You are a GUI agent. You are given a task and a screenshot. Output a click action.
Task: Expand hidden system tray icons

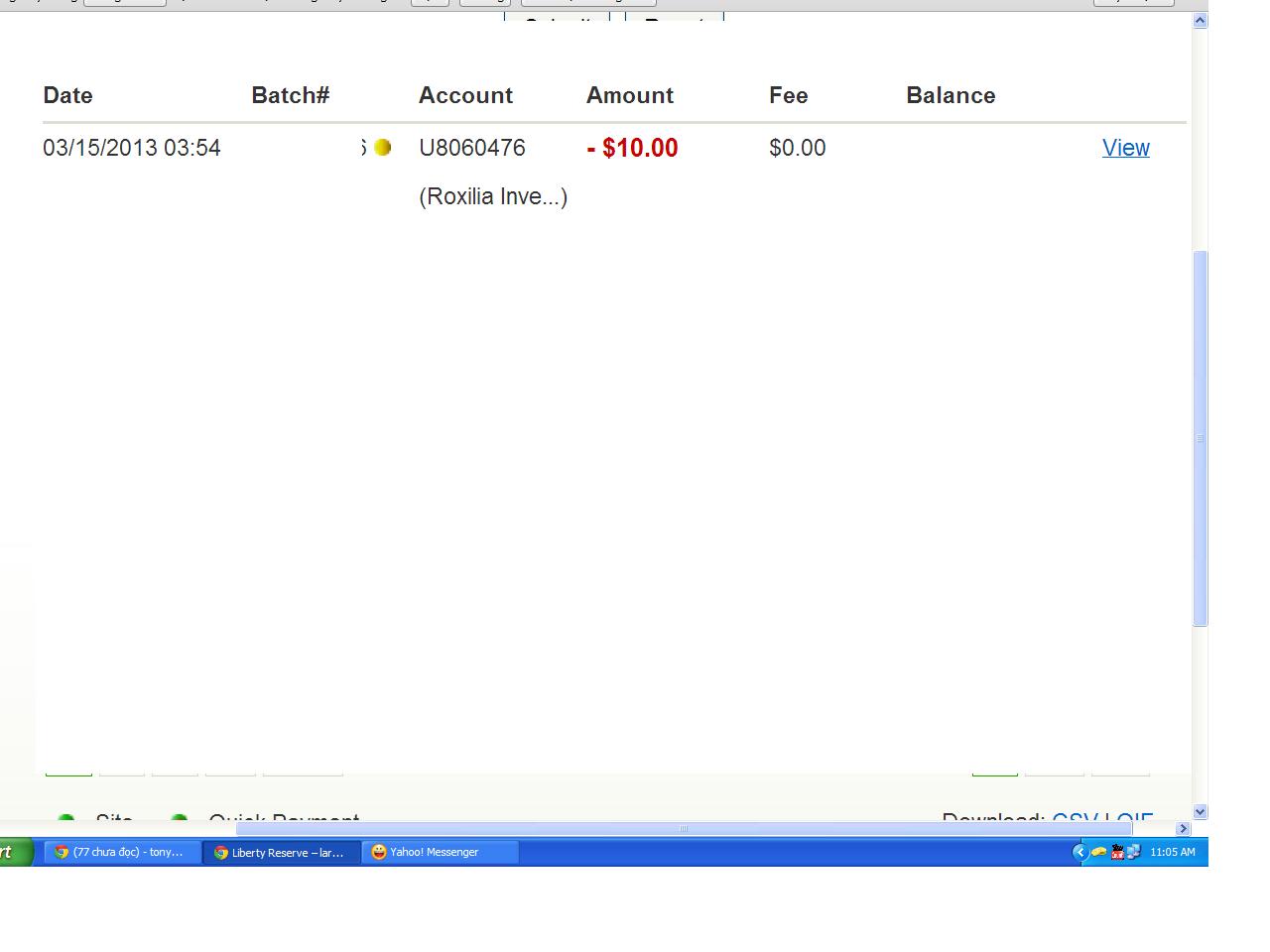point(1079,852)
